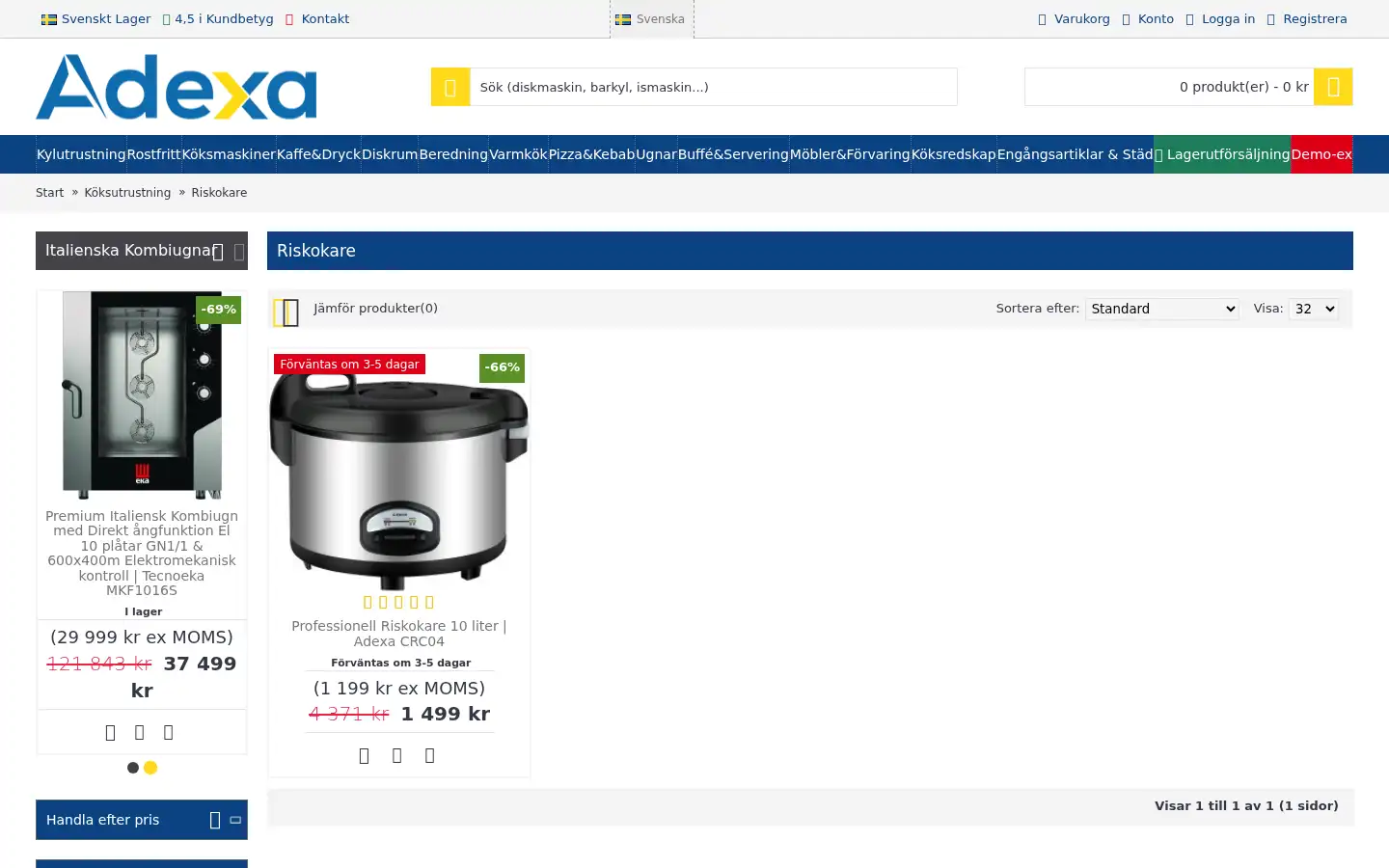Open the Varmkök menu
Image resolution: width=1389 pixels, height=868 pixels.
518,154
